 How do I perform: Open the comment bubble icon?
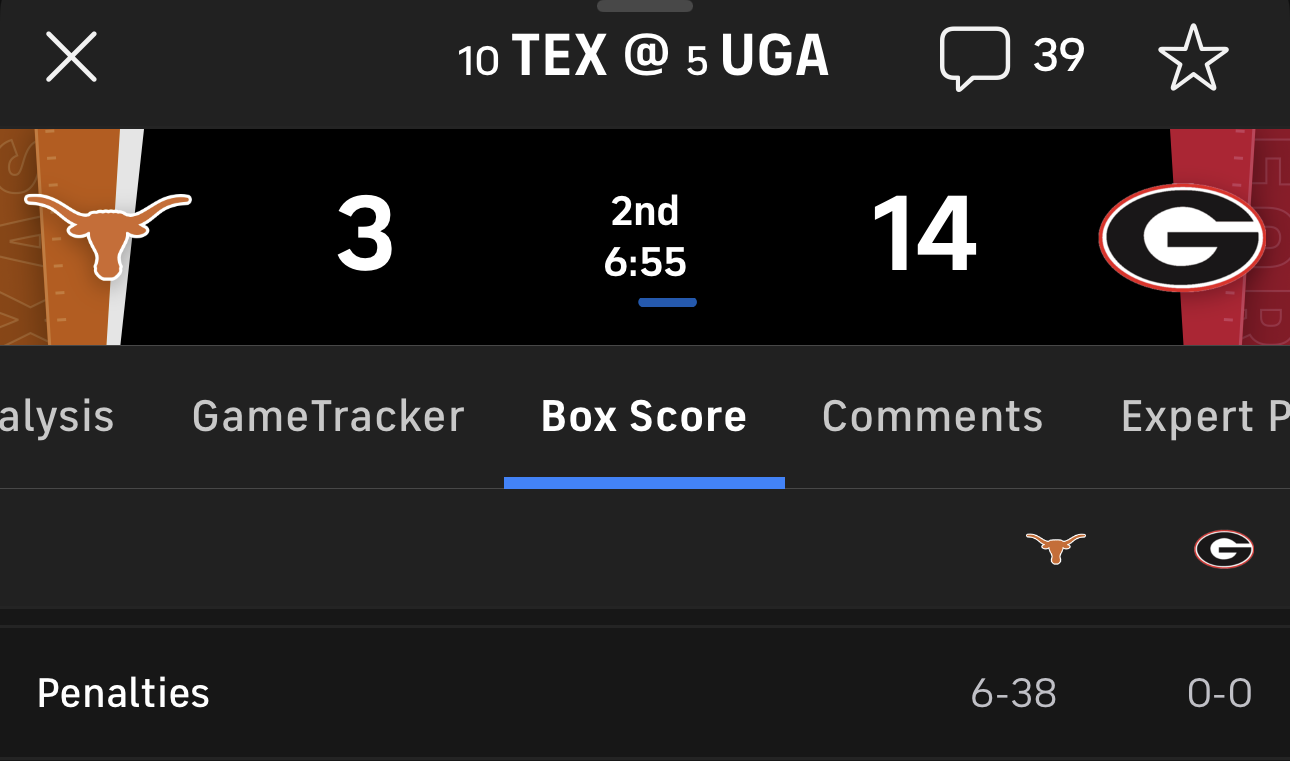(974, 57)
